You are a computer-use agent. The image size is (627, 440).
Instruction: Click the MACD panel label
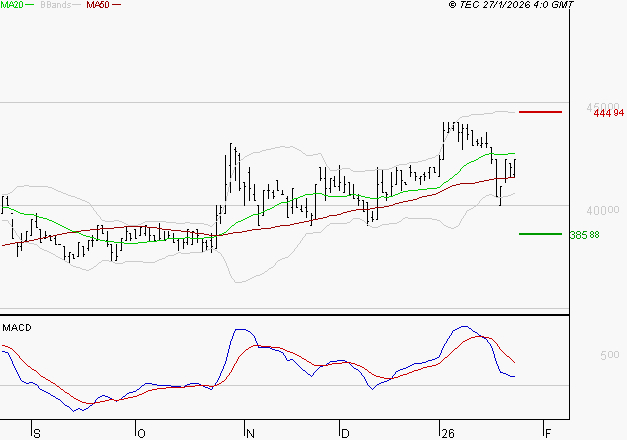(17, 328)
